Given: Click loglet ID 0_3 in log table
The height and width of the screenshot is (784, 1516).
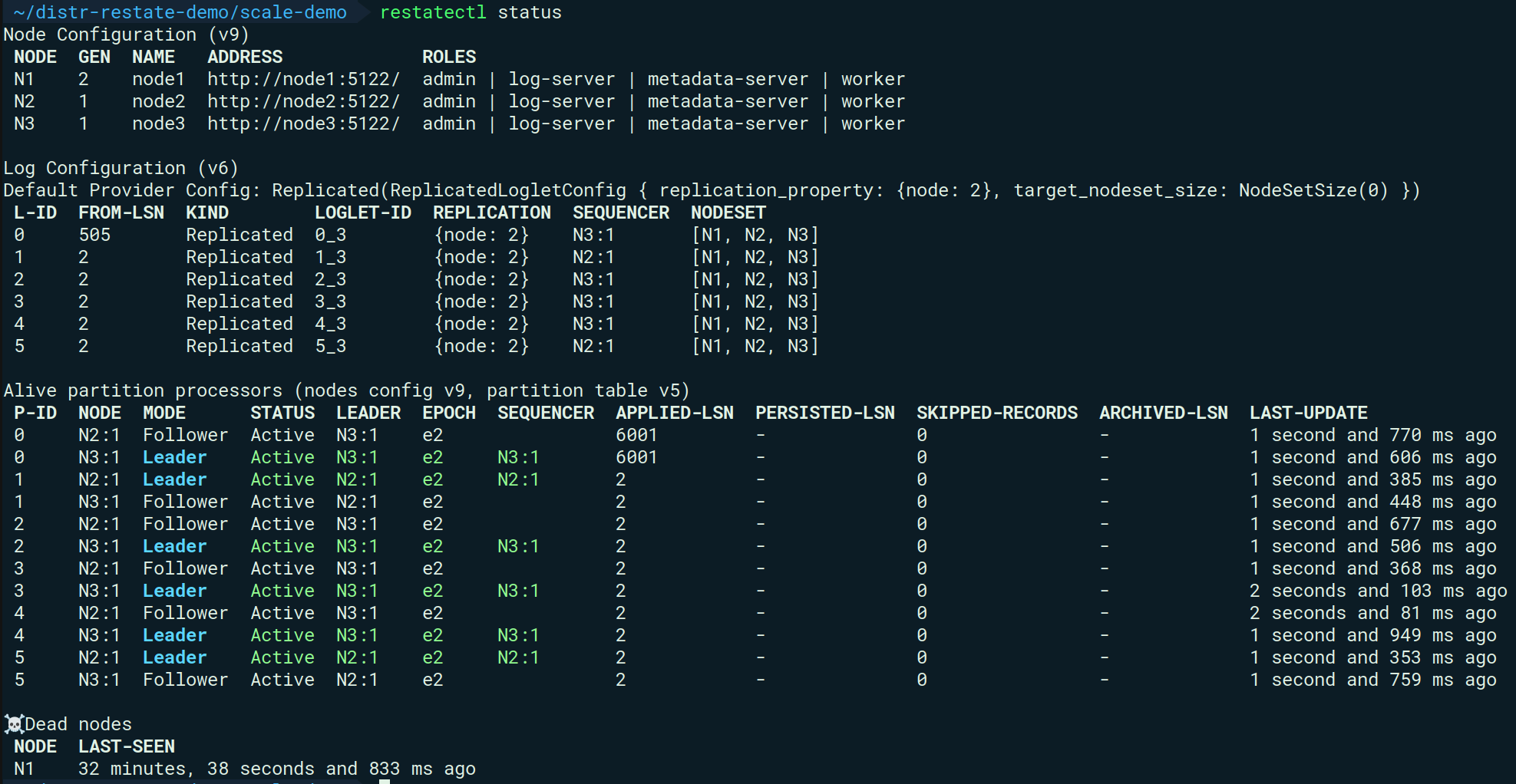Looking at the screenshot, I should tap(330, 235).
